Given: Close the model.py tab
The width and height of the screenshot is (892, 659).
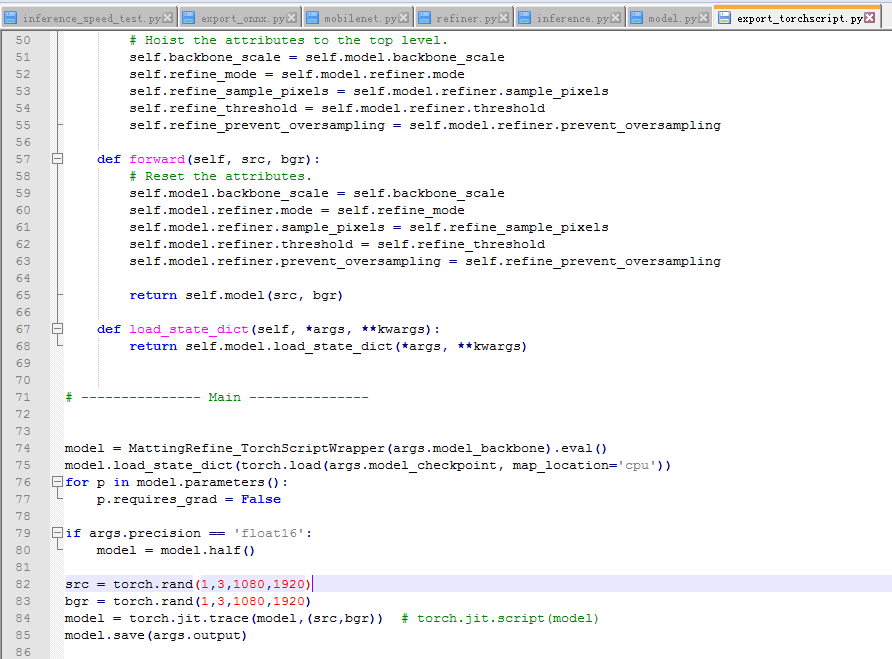Looking at the screenshot, I should (703, 18).
